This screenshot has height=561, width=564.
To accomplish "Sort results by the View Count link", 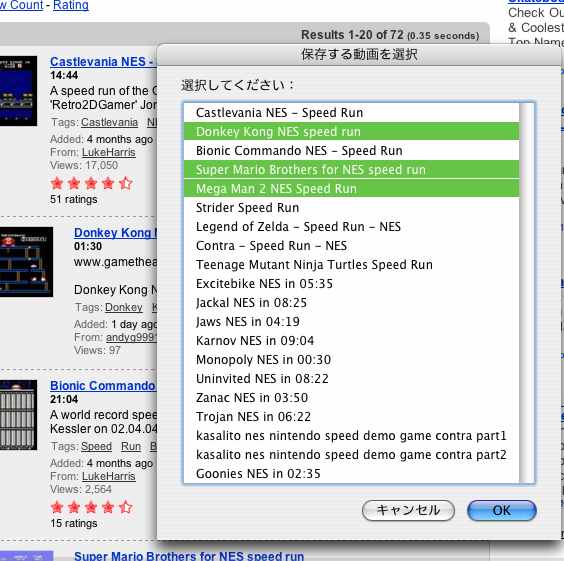I will [22, 5].
